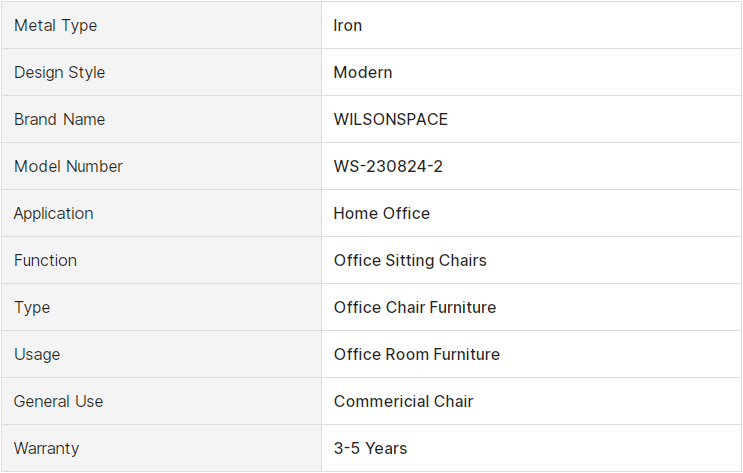This screenshot has height=473, width=743.
Task: Click the Model Number label
Action: tap(68, 166)
